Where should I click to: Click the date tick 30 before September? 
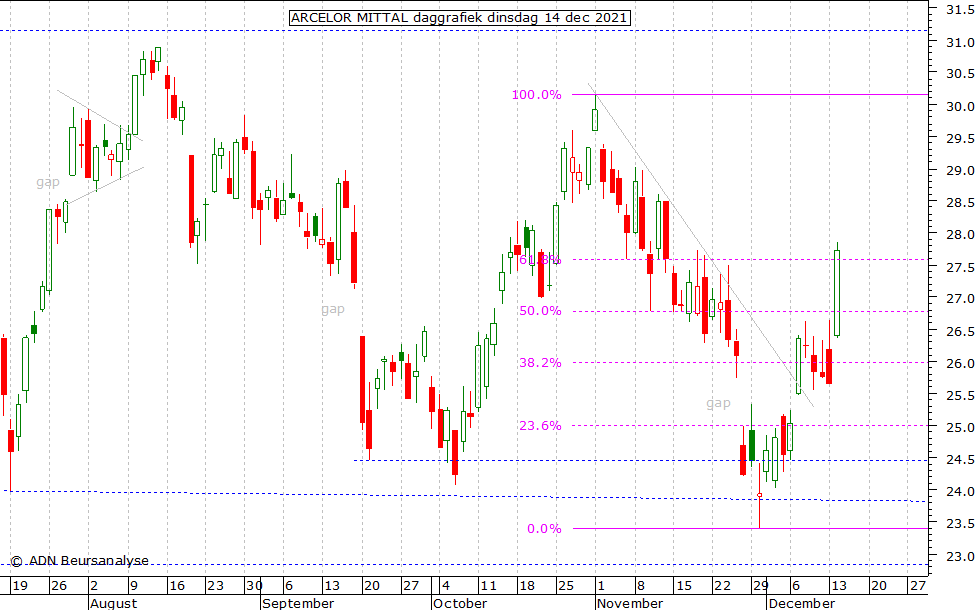click(x=254, y=586)
